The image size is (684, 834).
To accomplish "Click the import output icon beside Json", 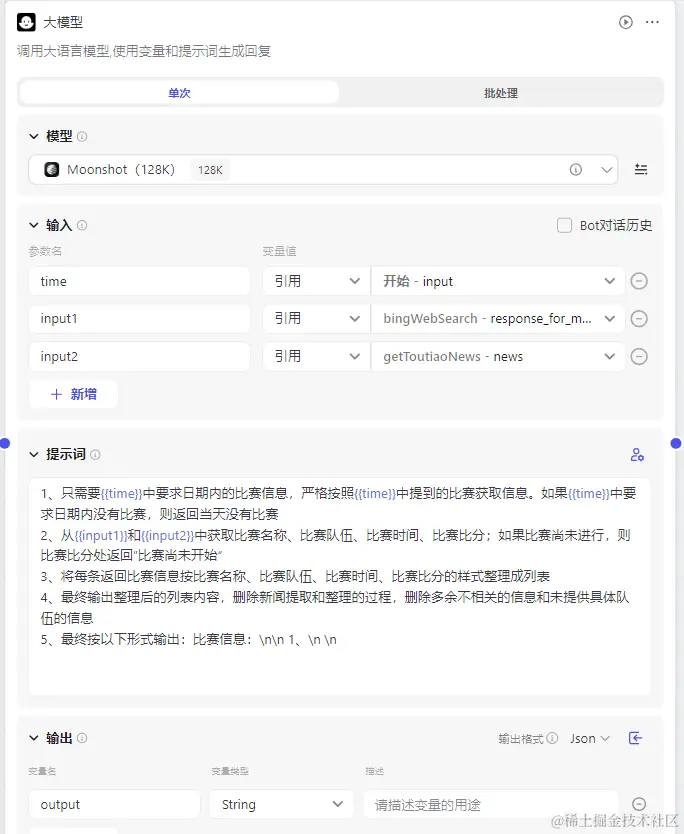I will [635, 738].
